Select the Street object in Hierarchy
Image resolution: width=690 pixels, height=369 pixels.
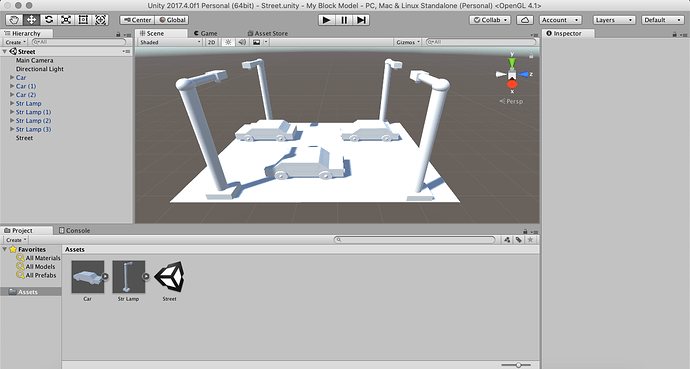pos(24,138)
